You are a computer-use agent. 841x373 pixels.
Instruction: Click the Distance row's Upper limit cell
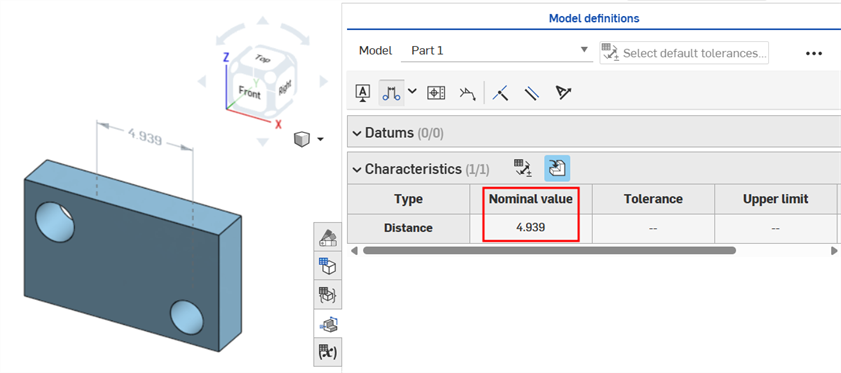pos(776,228)
